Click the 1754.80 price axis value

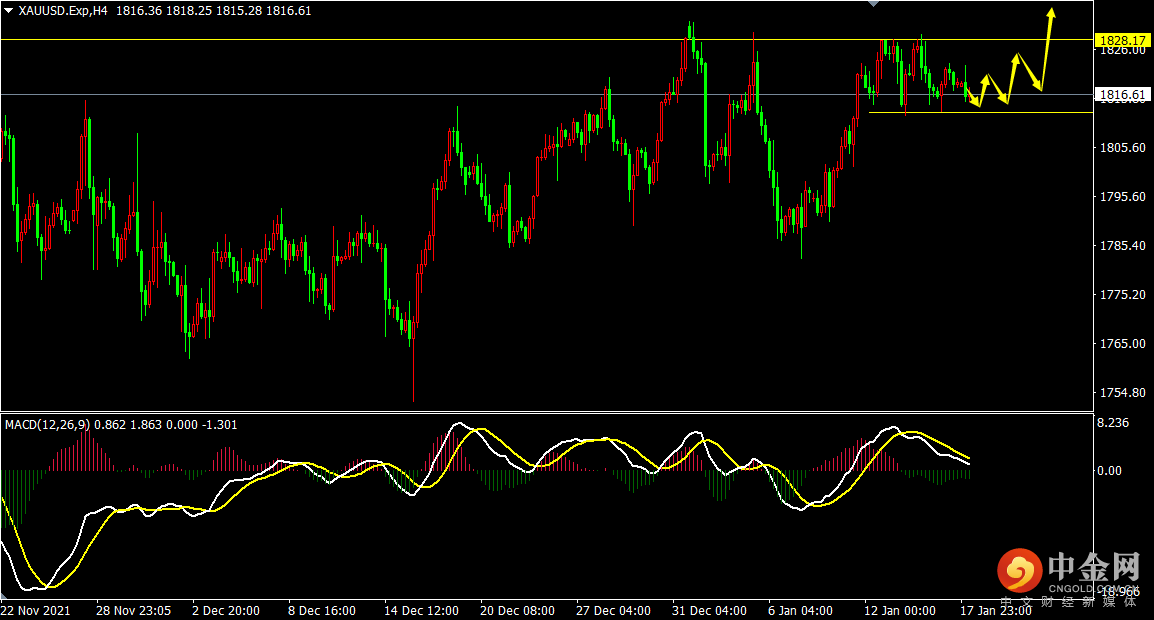pos(1122,393)
